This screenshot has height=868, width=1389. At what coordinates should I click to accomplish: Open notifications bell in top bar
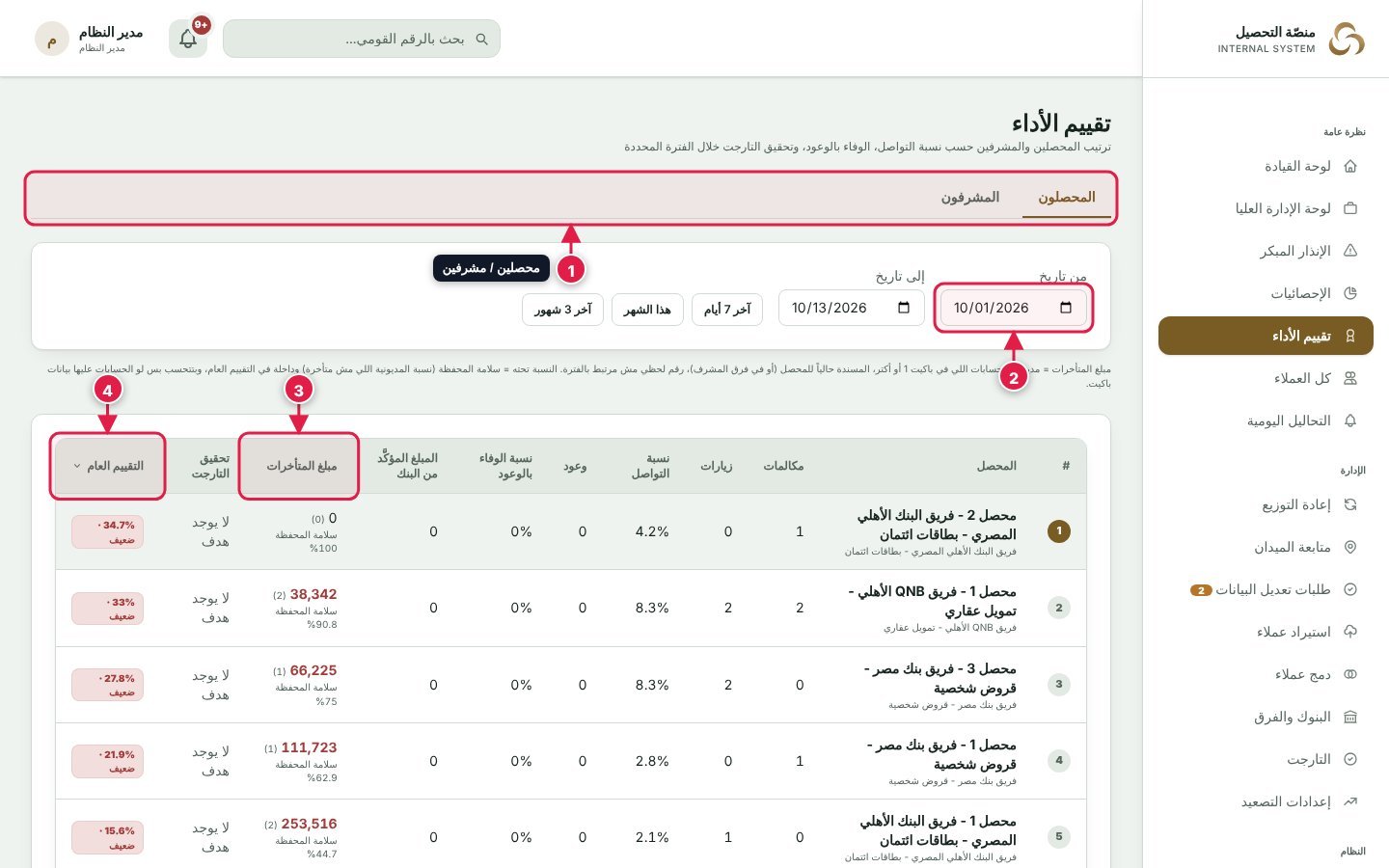[188, 39]
